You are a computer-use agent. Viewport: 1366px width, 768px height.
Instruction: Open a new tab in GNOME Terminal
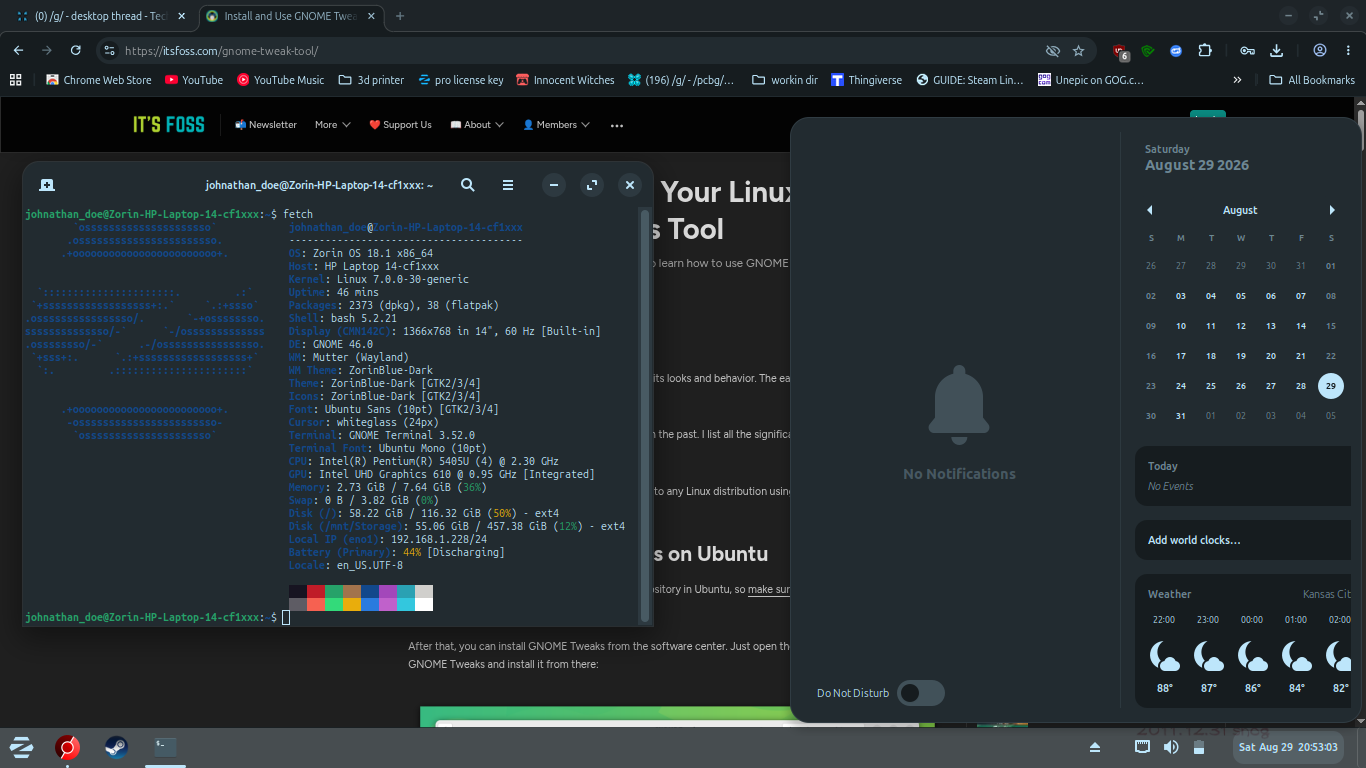[47, 185]
